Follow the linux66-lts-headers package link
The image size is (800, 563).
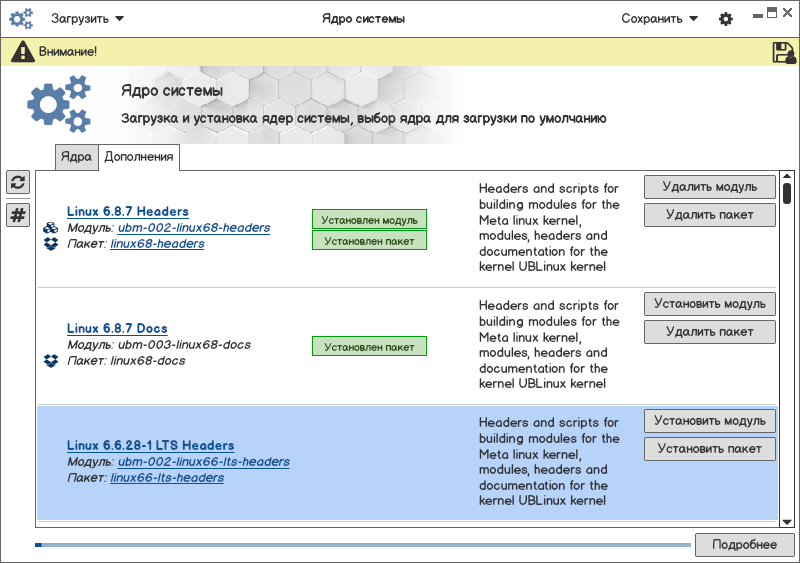click(x=167, y=478)
